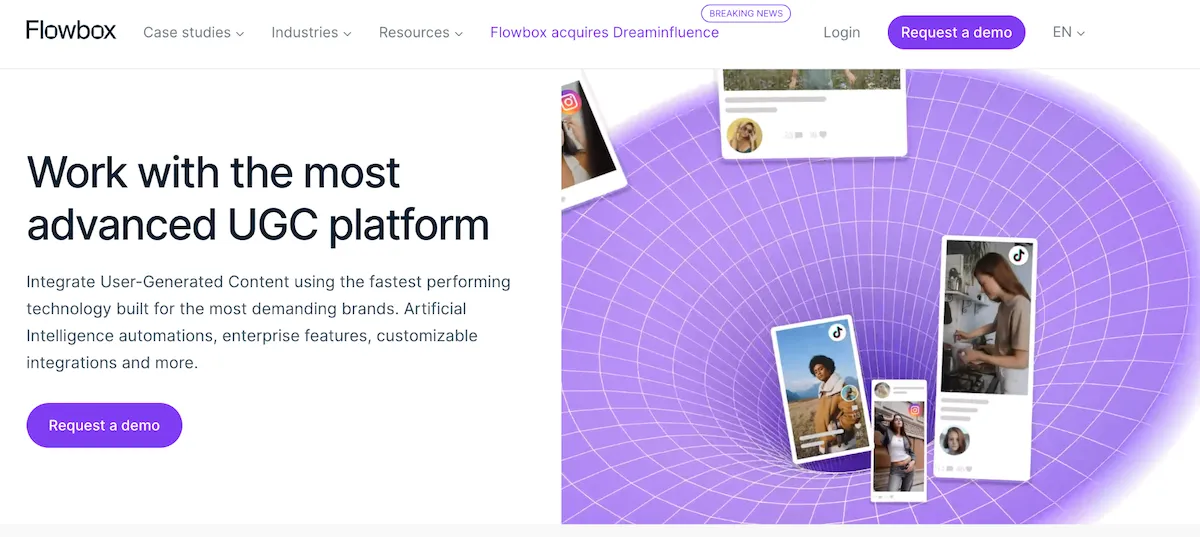Expand the Case studies chevron arrow
The image size is (1200, 537).
coord(240,33)
